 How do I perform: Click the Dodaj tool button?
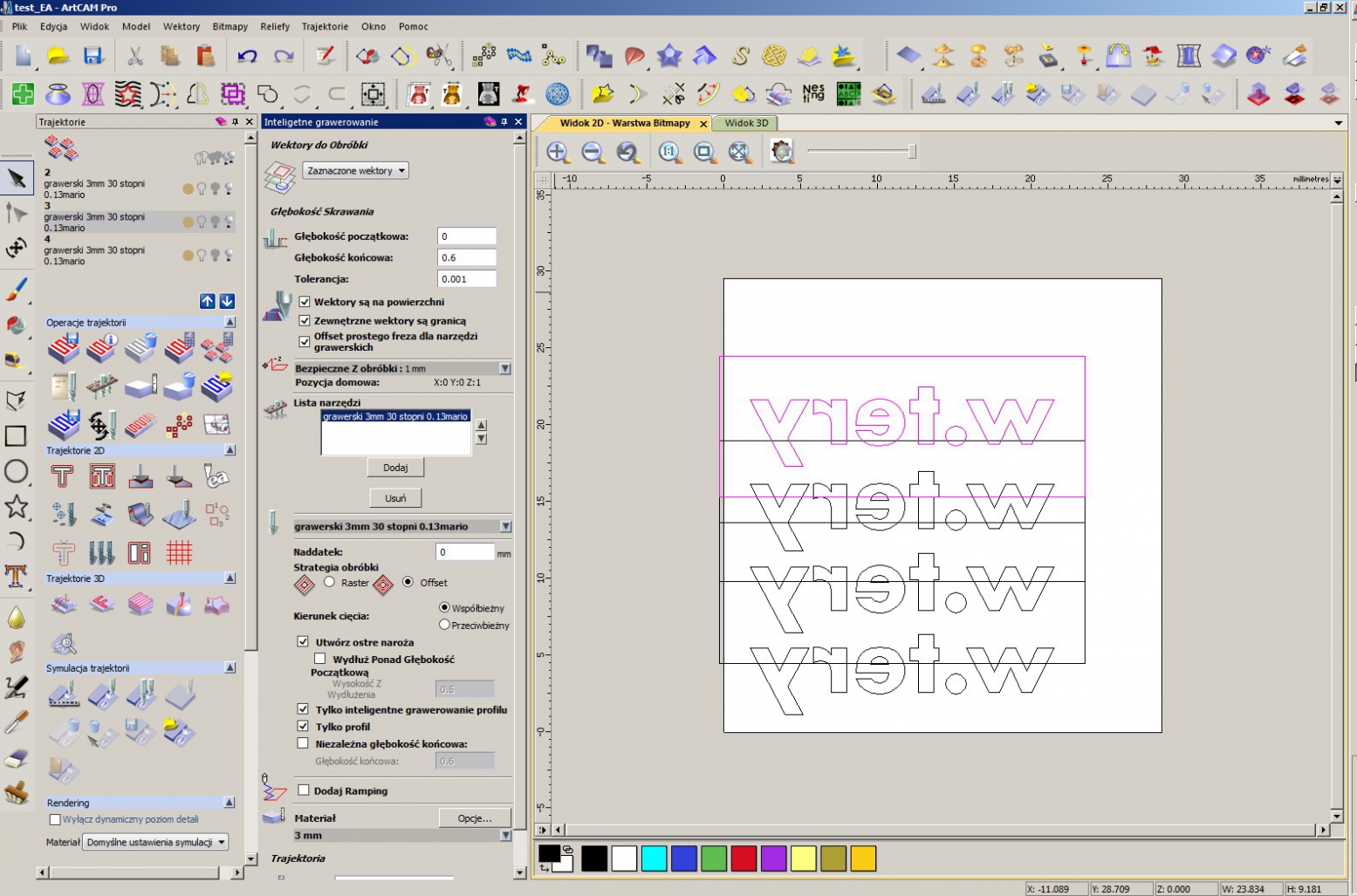point(395,468)
